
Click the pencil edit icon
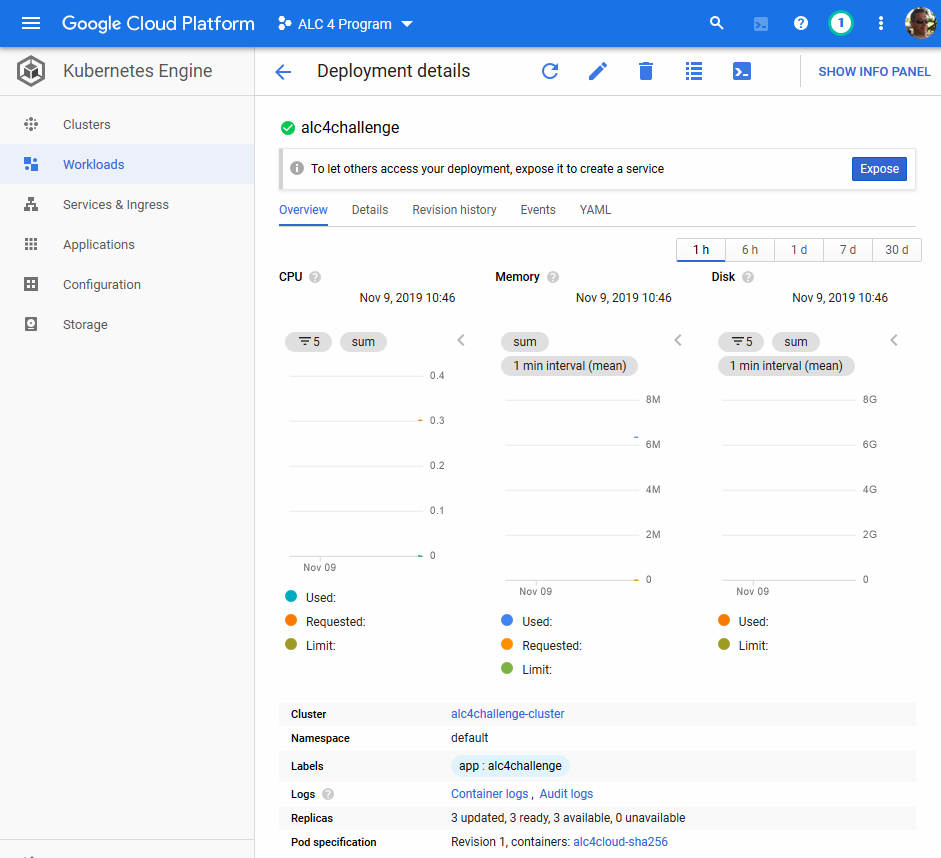[x=598, y=71]
